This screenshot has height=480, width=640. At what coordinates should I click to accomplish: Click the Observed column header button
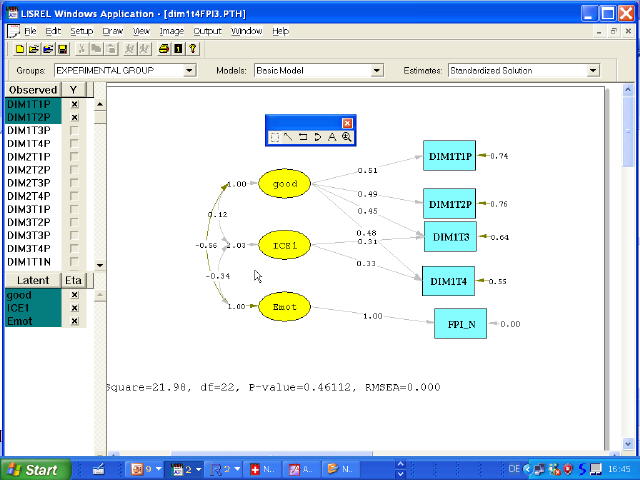32,90
